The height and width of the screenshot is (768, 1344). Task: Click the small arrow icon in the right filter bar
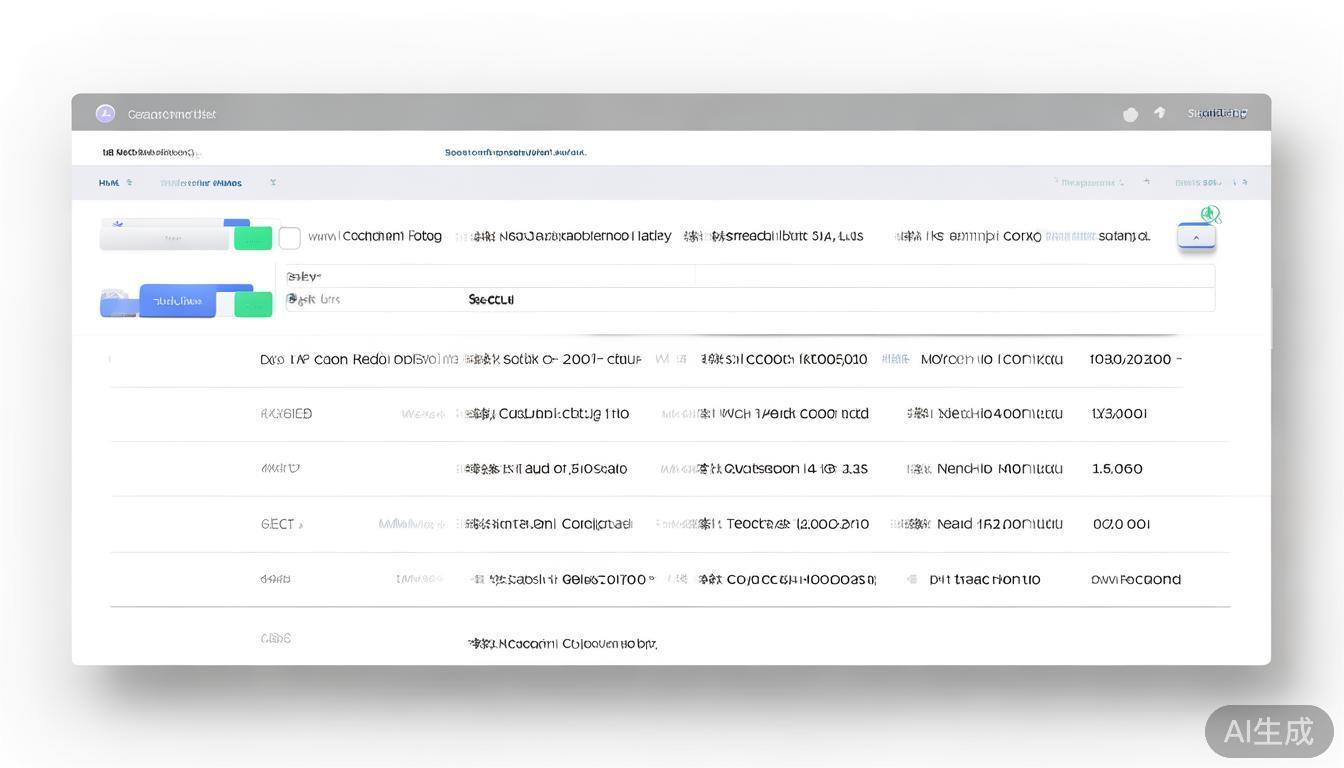1147,182
